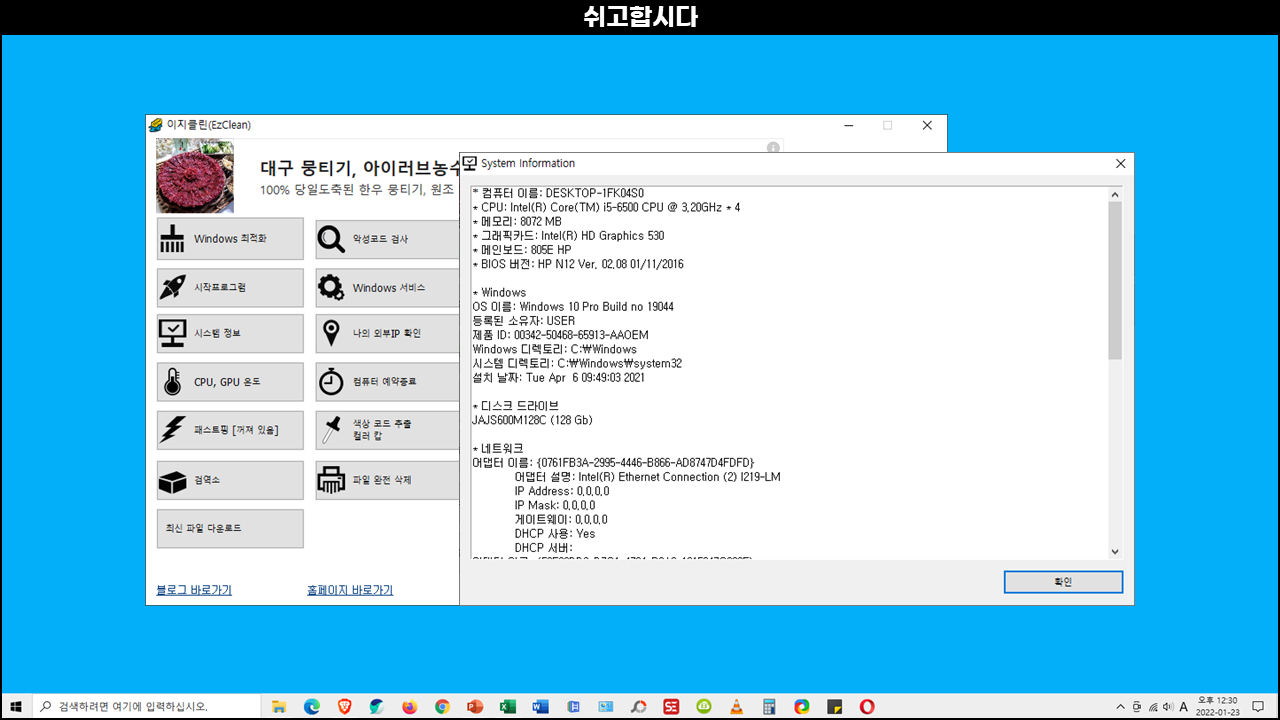Viewport: 1280px width, 720px height.
Task: Open the red SE app on taskbar
Action: point(671,706)
